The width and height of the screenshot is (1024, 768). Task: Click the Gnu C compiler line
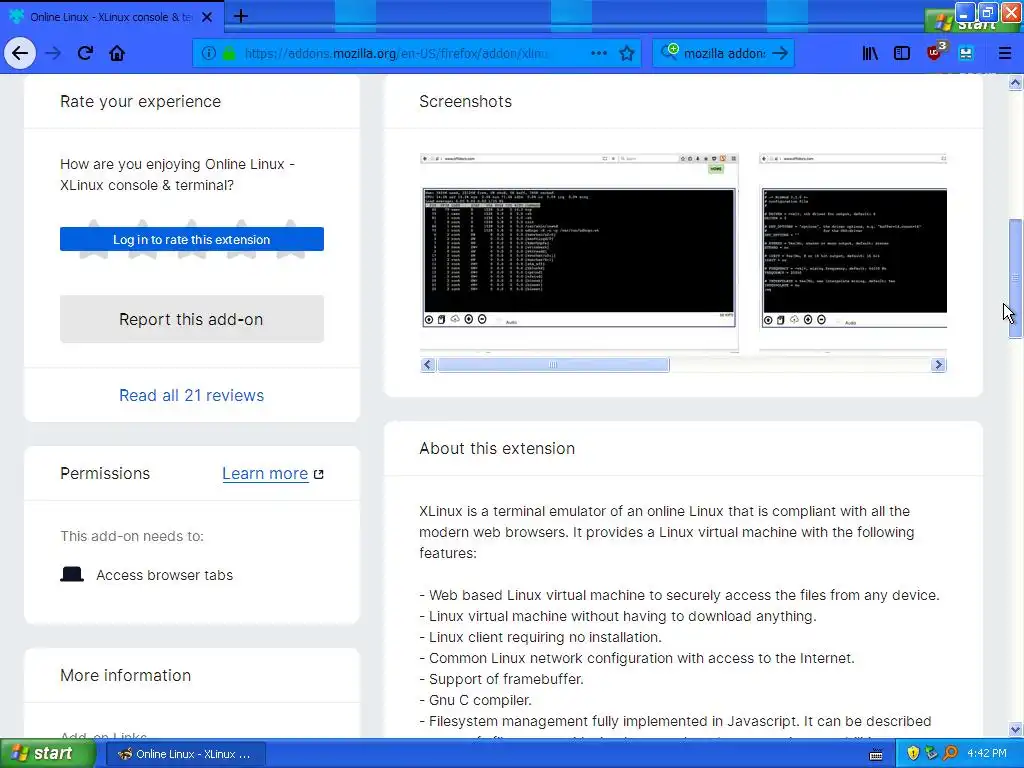click(475, 700)
